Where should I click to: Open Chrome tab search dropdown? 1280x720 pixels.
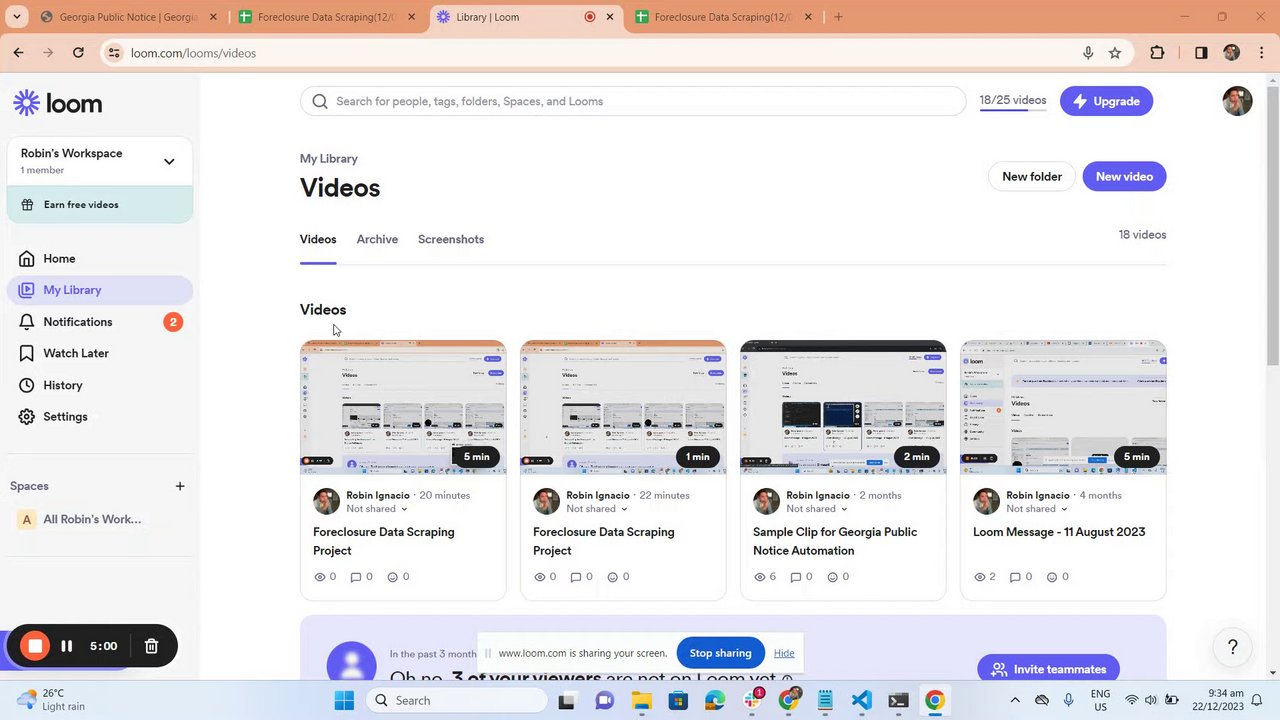16,17
